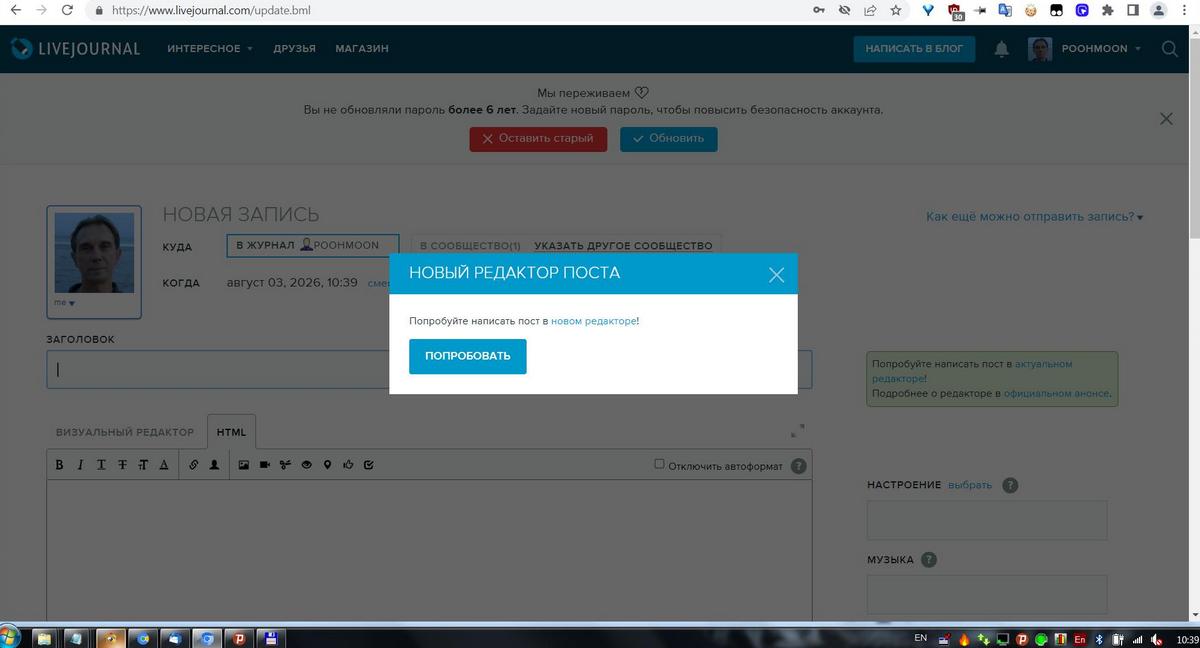Reload the page
The width and height of the screenshot is (1200, 648).
(66, 10)
